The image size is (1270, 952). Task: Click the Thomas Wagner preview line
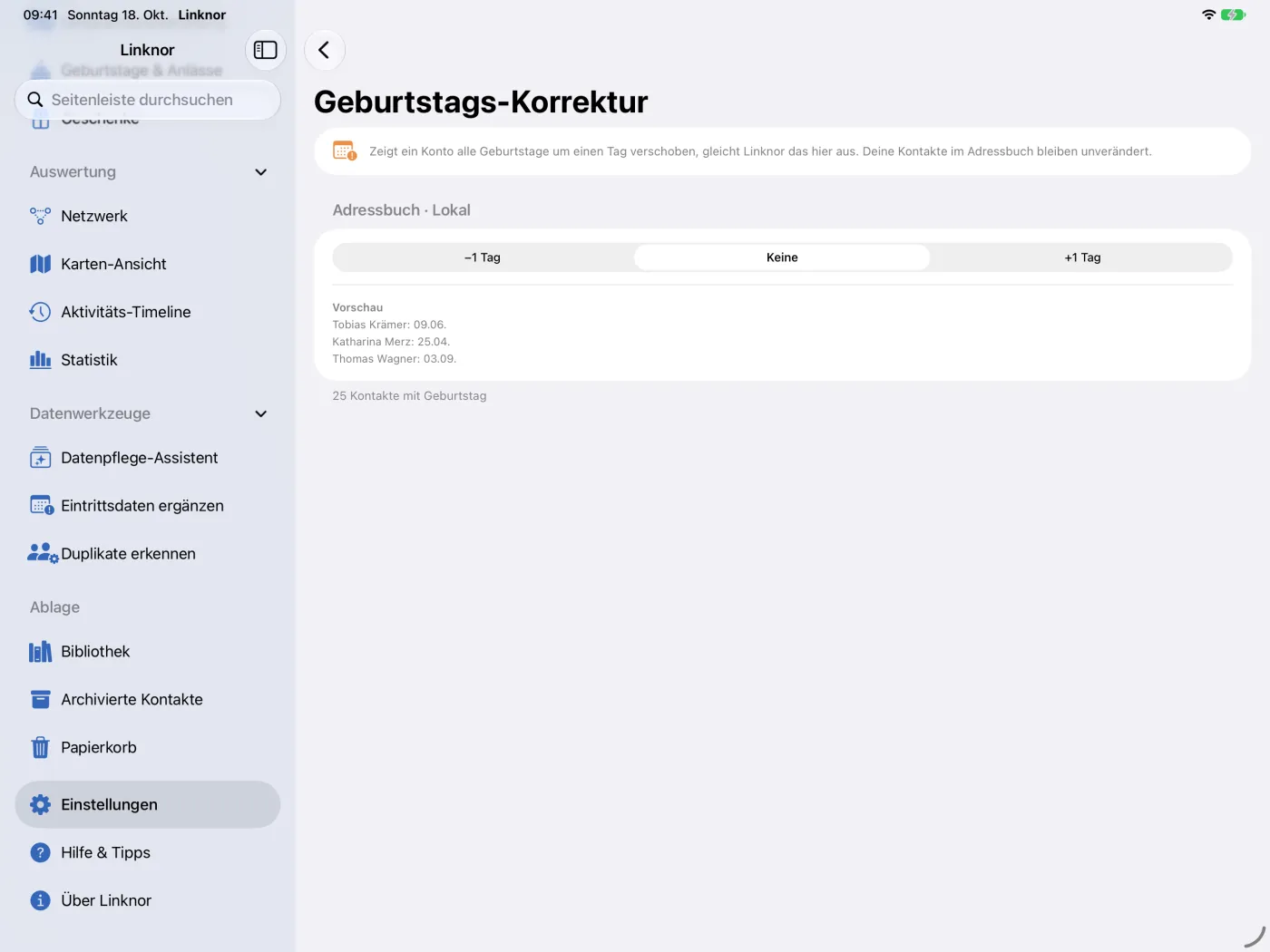395,359
